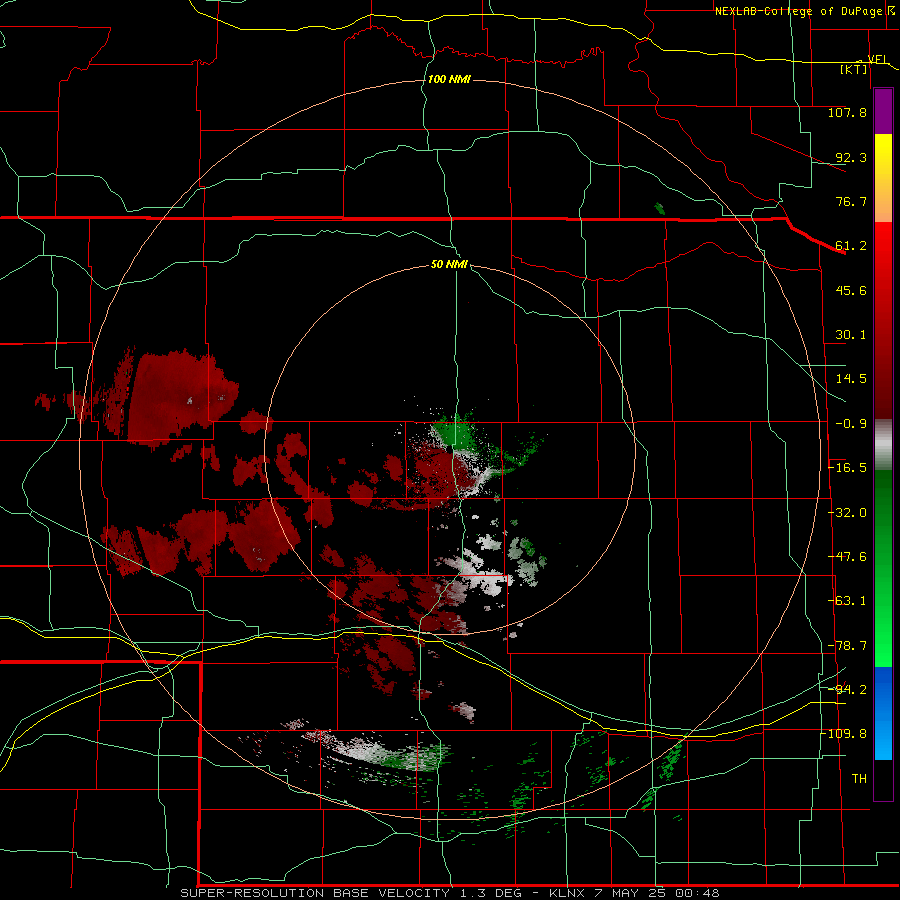Click the blue segment of the velocity color bar
The width and height of the screenshot is (900, 900).
883,713
